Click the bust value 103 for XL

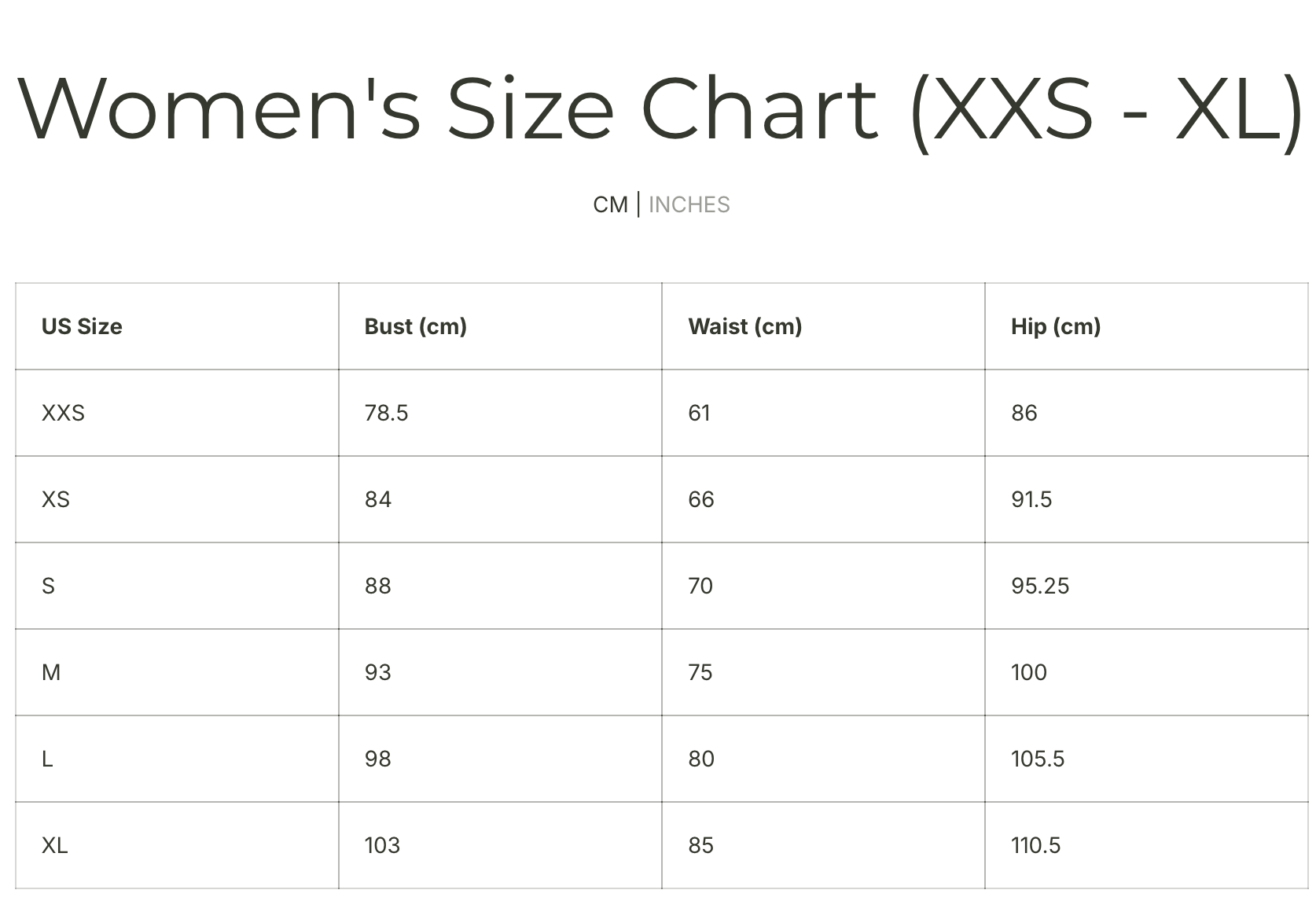pos(382,845)
